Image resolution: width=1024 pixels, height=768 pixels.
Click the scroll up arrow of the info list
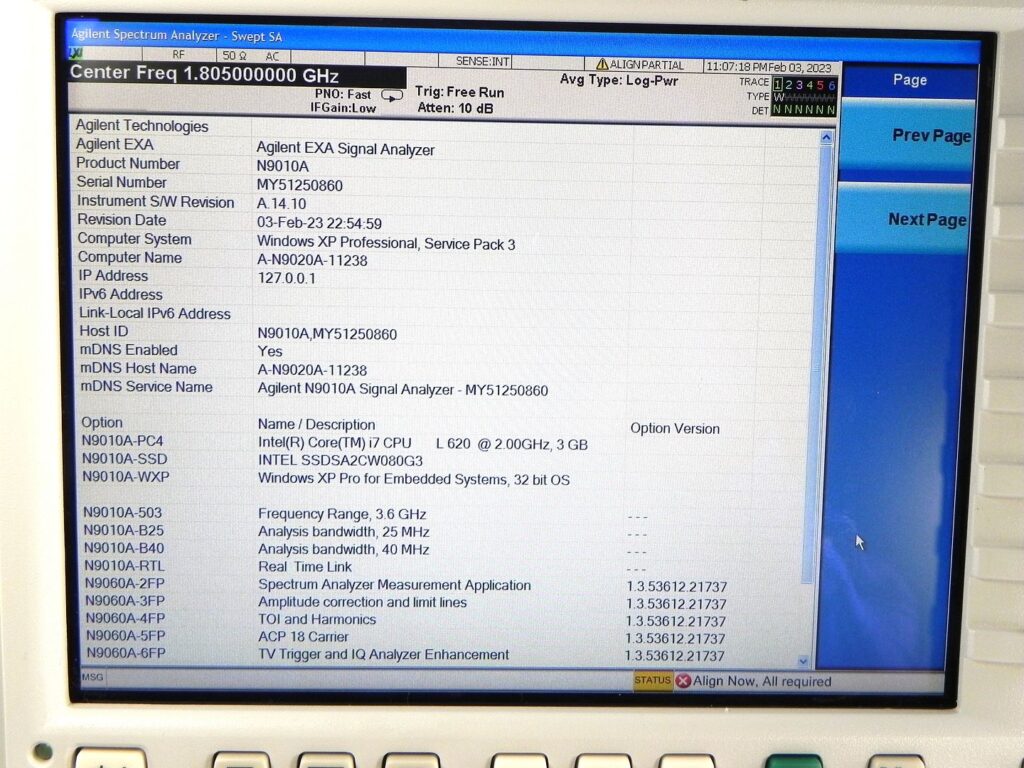(826, 138)
